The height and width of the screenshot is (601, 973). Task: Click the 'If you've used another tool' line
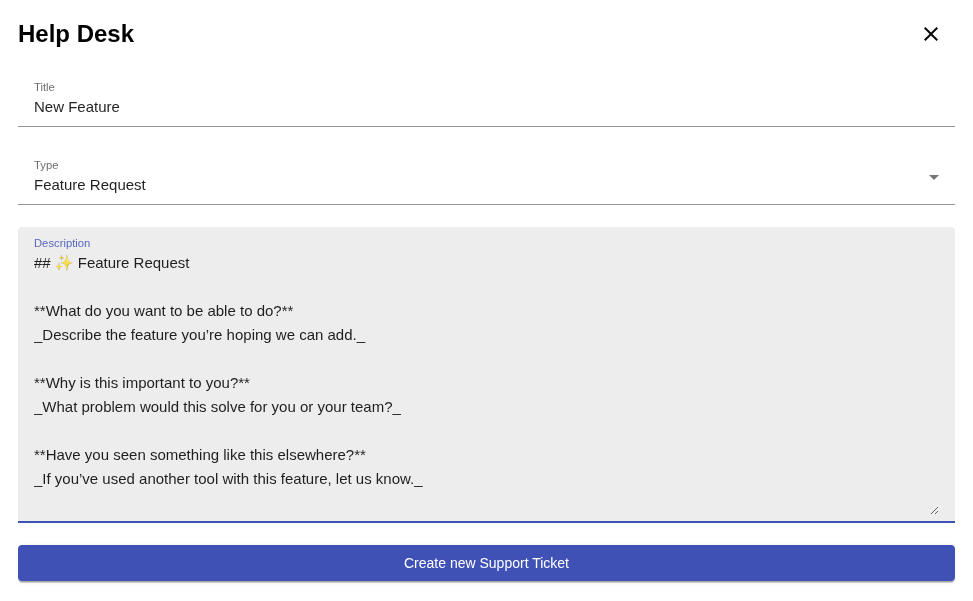tap(228, 479)
